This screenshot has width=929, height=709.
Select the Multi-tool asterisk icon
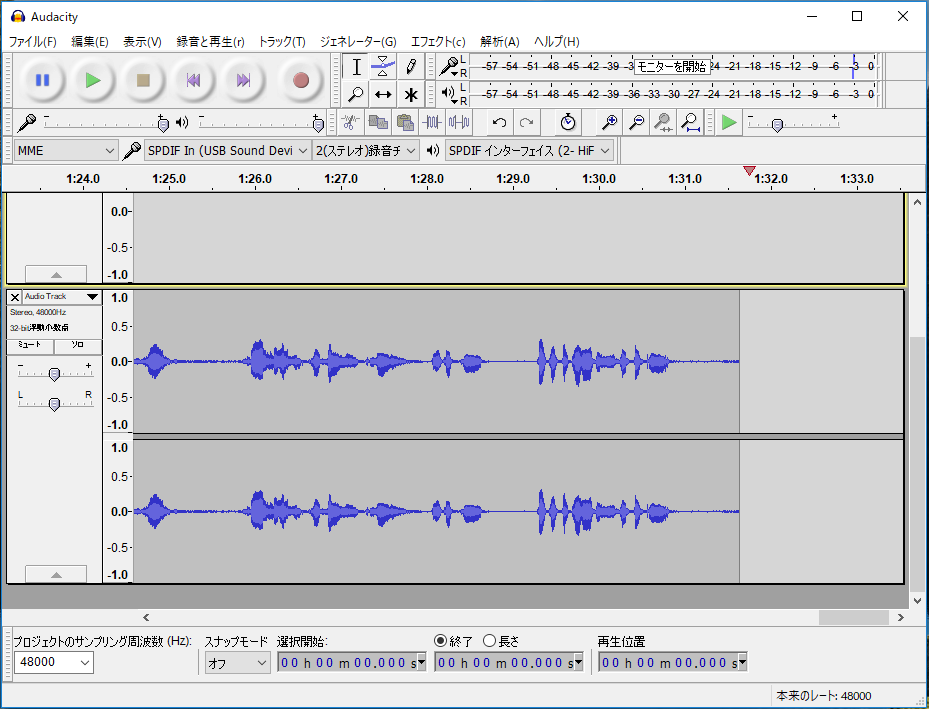(410, 94)
